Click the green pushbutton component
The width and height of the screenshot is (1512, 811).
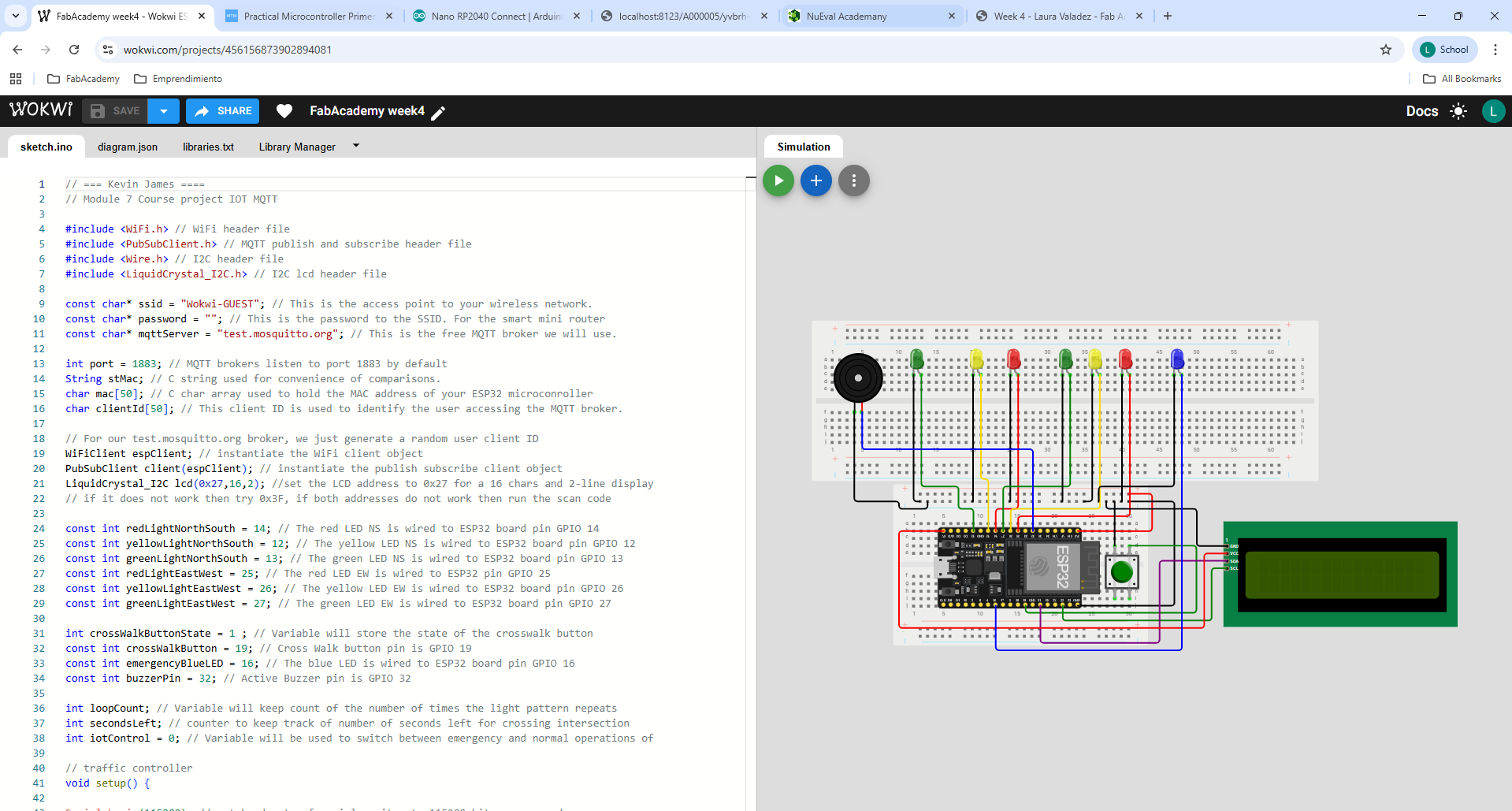pos(1121,572)
